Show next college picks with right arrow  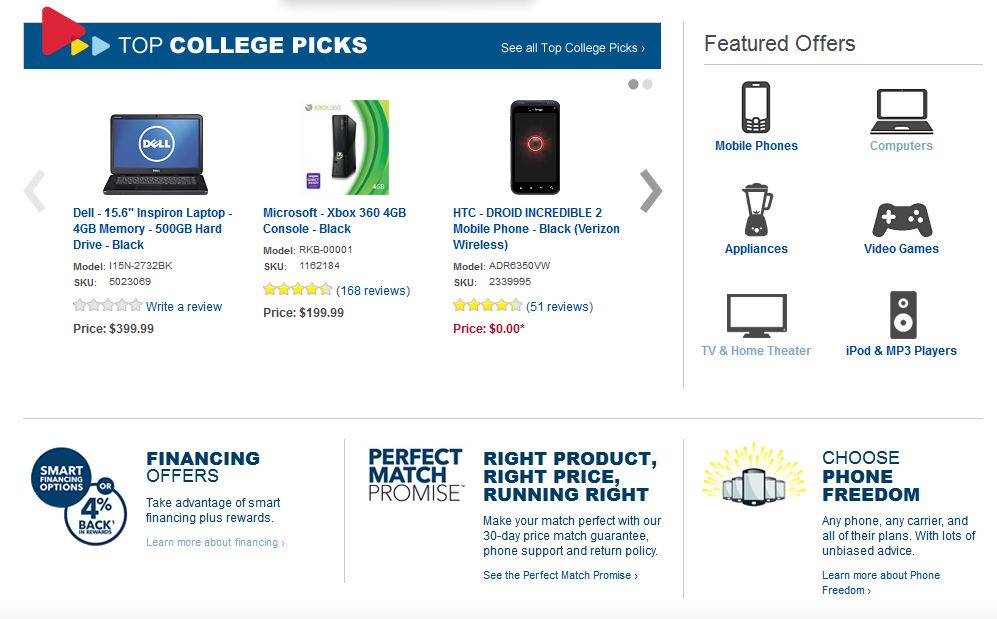[x=651, y=191]
